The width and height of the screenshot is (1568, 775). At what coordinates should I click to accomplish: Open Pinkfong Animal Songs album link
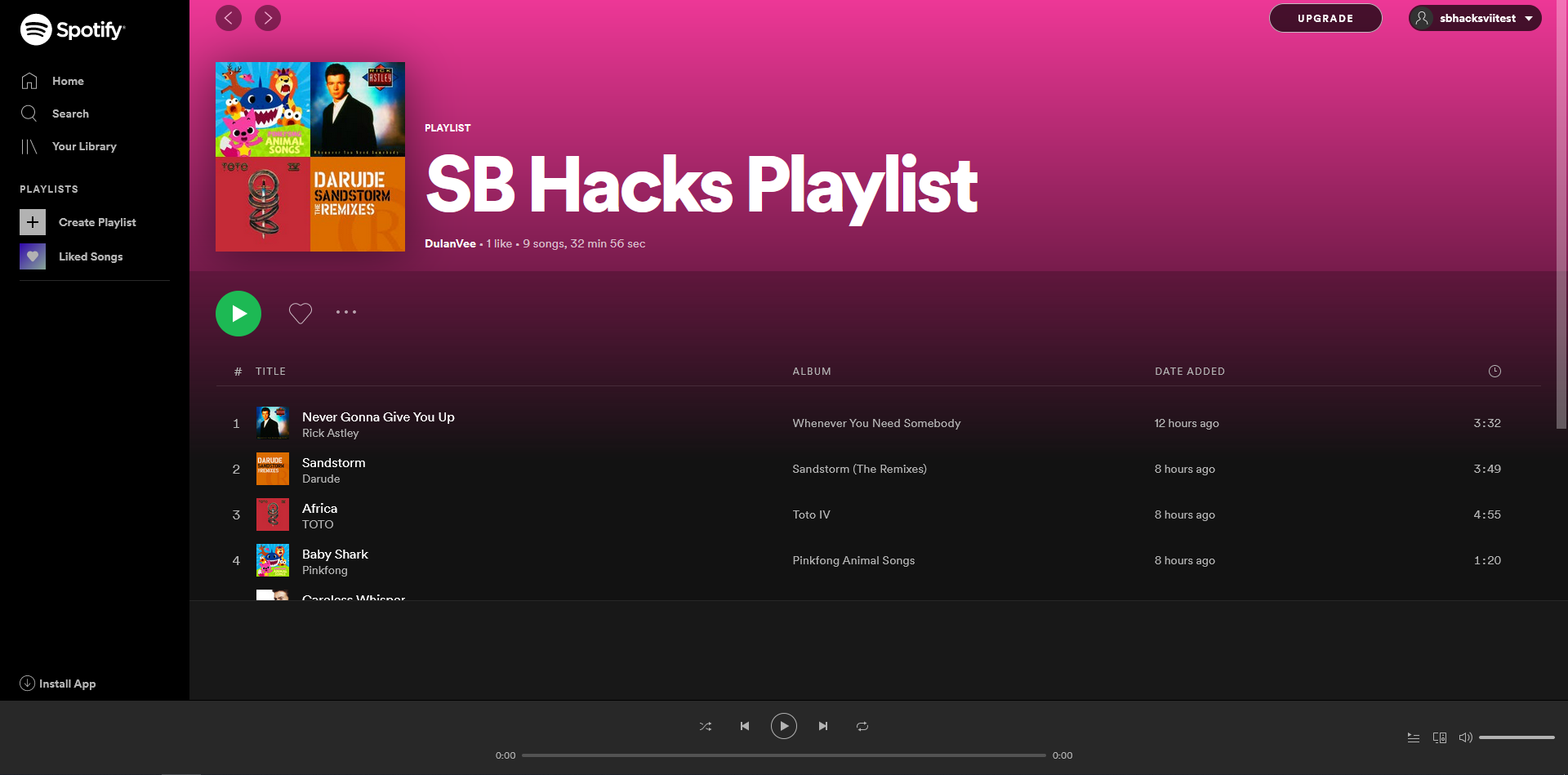pos(853,560)
